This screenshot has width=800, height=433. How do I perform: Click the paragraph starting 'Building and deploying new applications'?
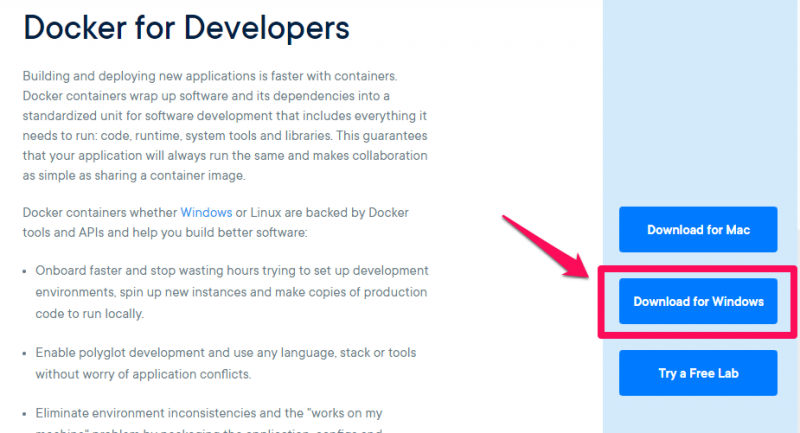pos(225,125)
